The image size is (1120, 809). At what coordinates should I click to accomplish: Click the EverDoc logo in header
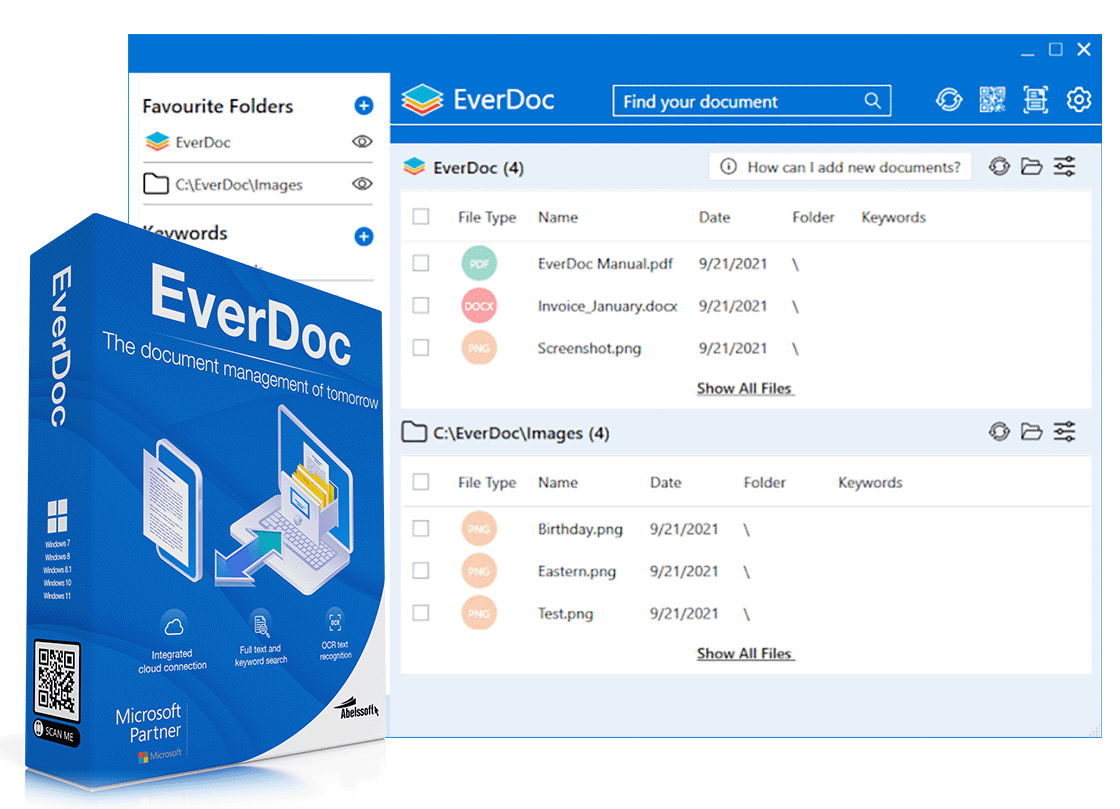pyautogui.click(x=478, y=100)
